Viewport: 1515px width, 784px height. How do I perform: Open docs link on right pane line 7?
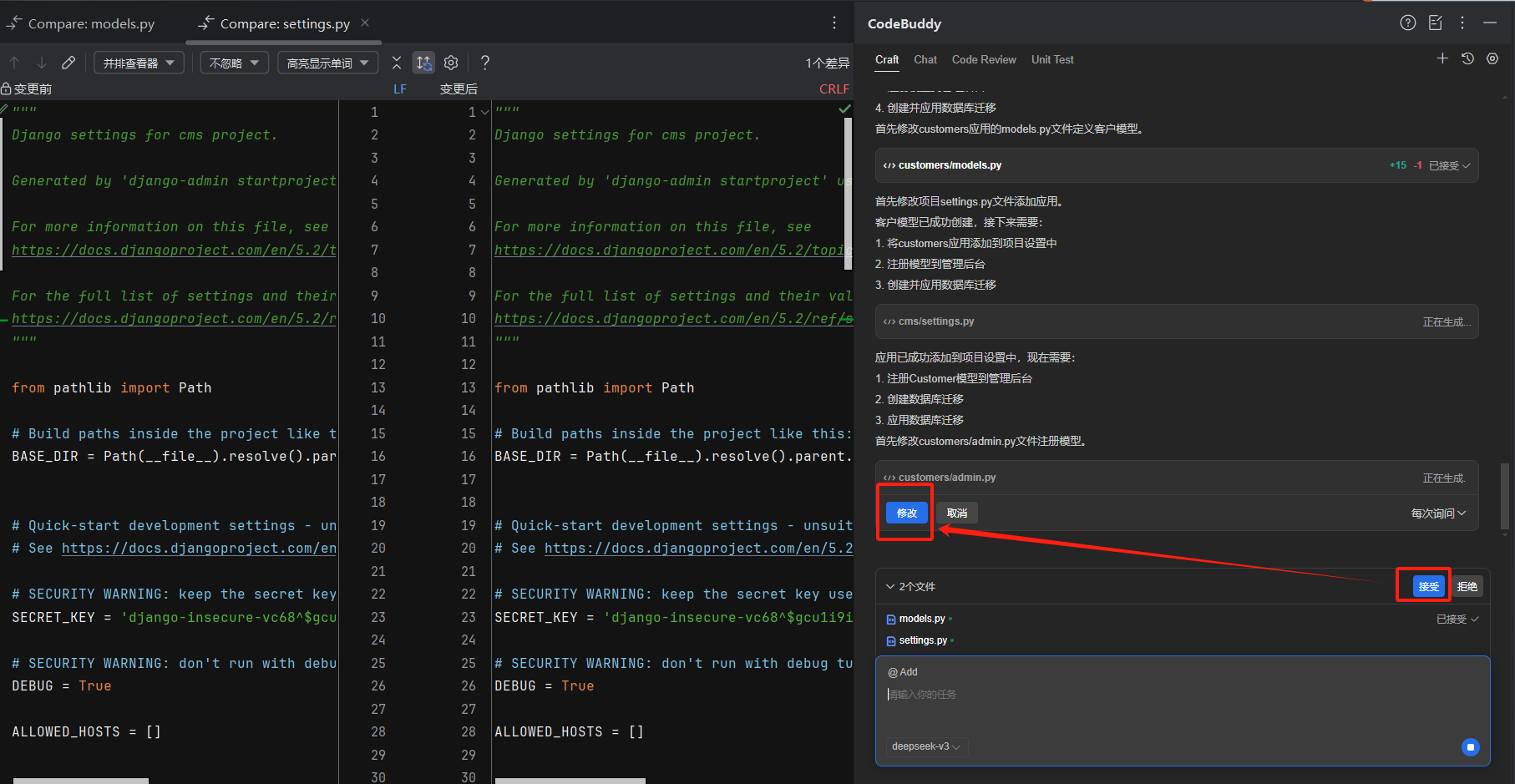[x=673, y=250]
